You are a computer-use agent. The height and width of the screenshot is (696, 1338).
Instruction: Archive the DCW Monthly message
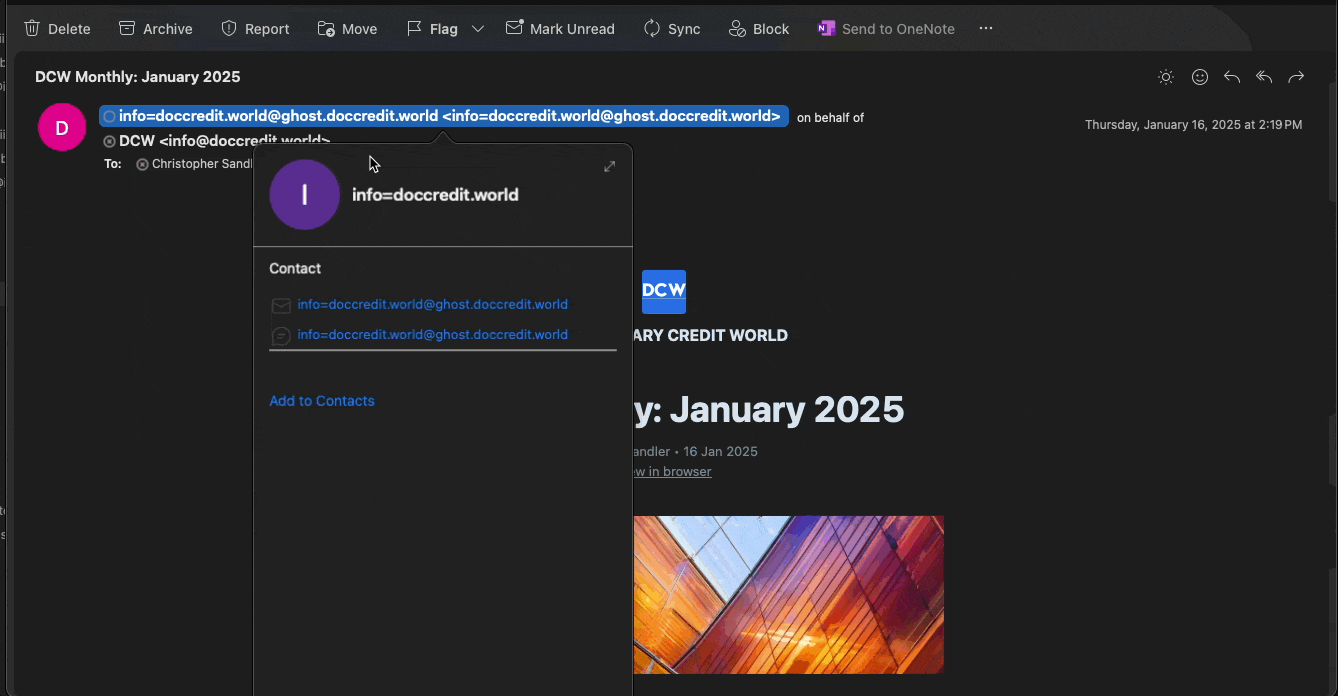[x=155, y=29]
